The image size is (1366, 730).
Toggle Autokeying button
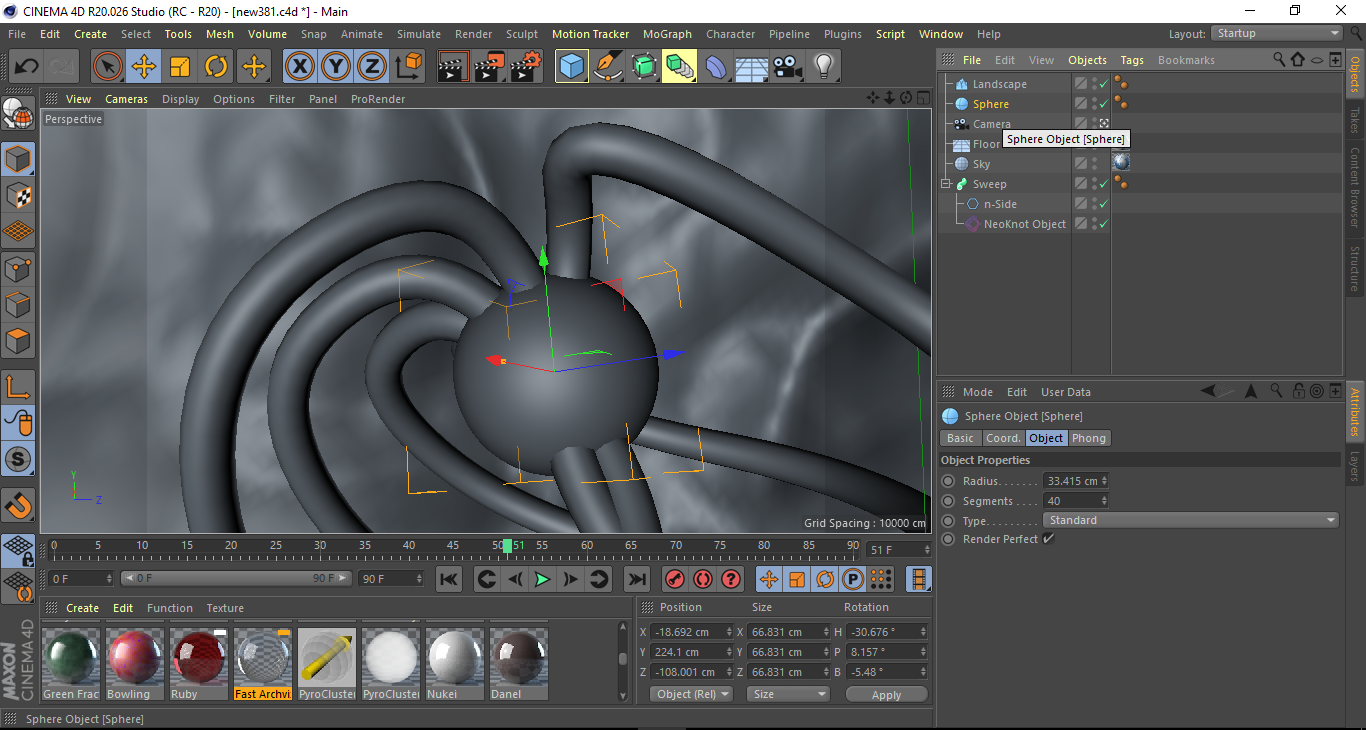point(703,579)
